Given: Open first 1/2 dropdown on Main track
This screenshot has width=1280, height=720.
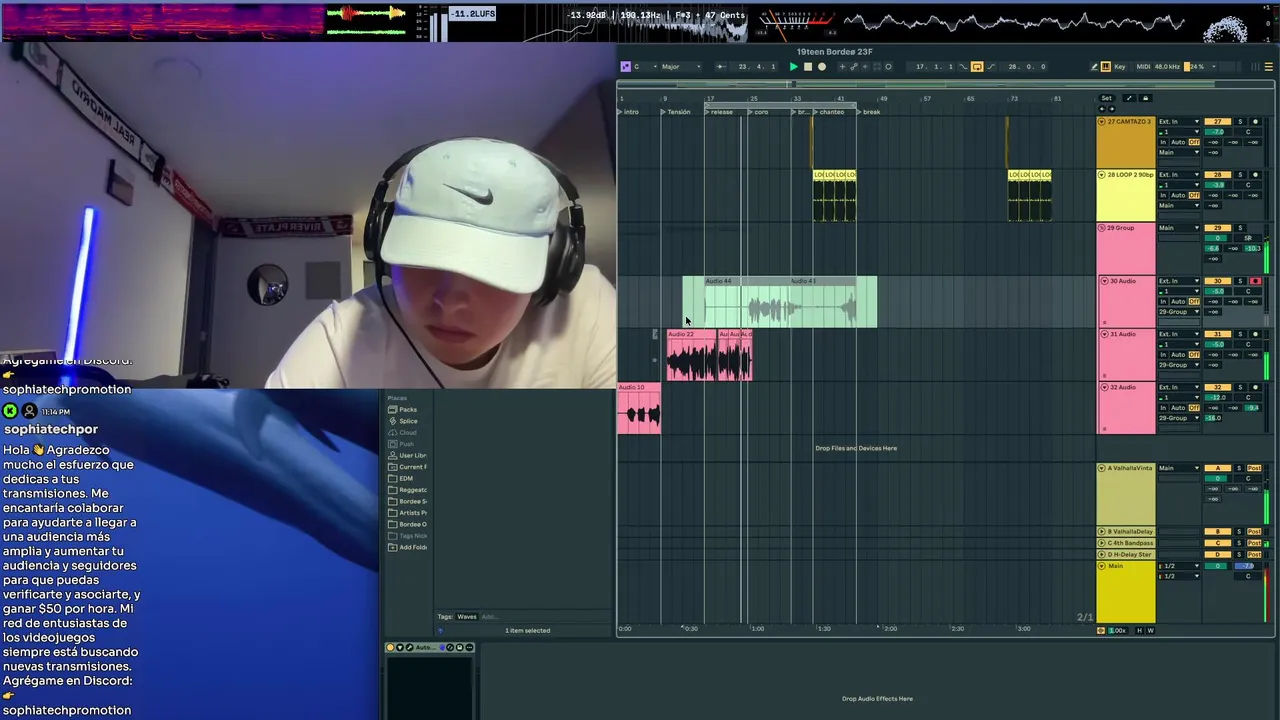Looking at the screenshot, I should [1179, 566].
